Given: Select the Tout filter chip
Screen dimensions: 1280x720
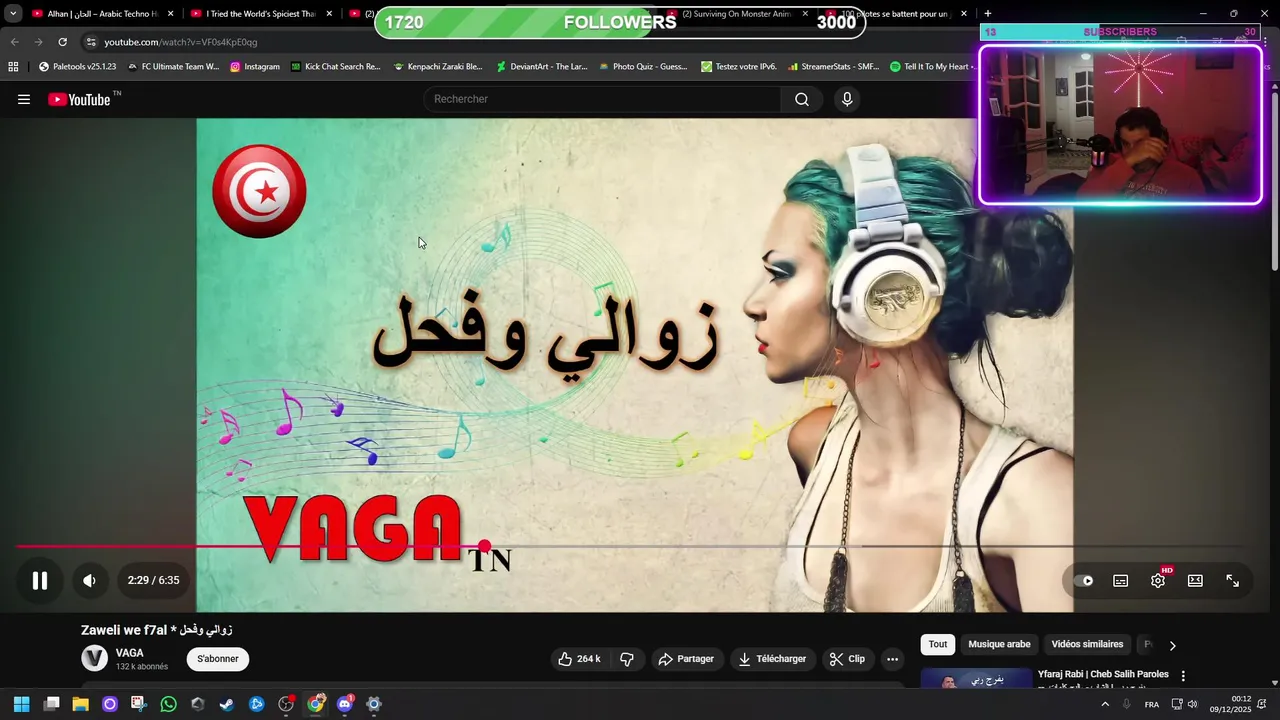Looking at the screenshot, I should (938, 645).
